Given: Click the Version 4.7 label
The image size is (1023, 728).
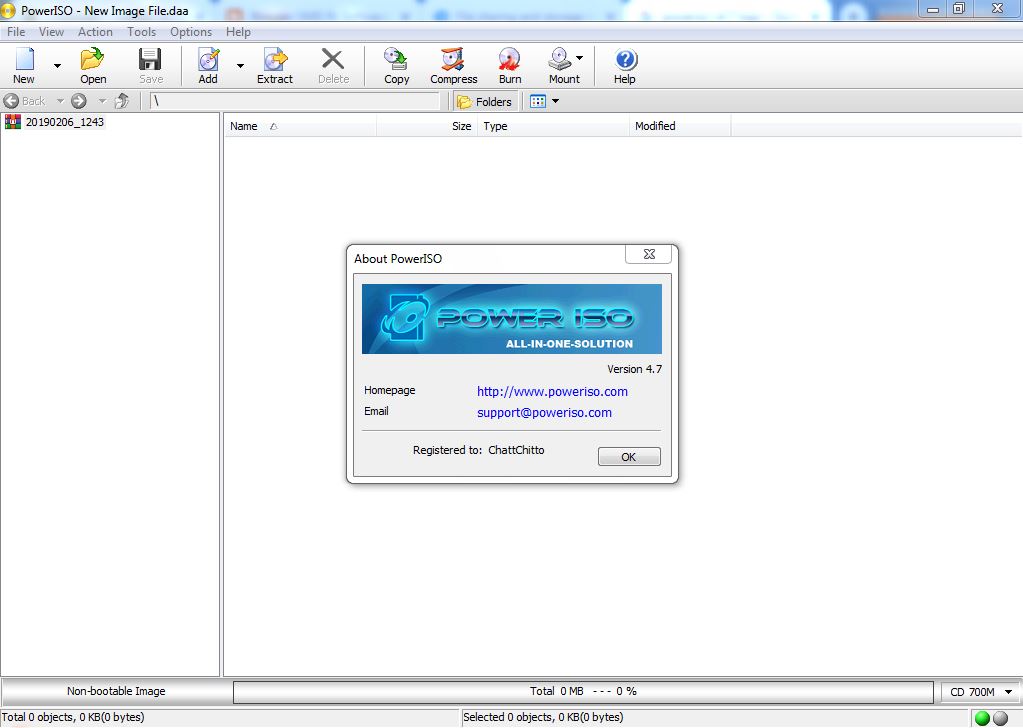Looking at the screenshot, I should 634,369.
